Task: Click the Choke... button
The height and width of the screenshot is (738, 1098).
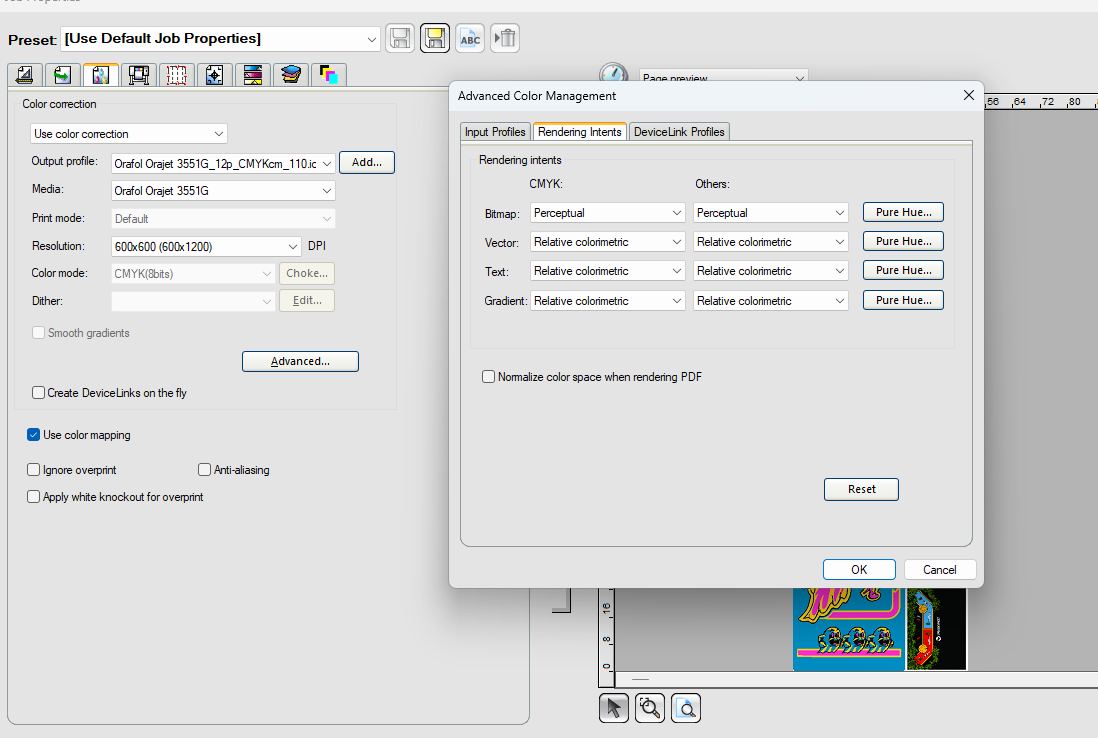Action: pyautogui.click(x=307, y=273)
